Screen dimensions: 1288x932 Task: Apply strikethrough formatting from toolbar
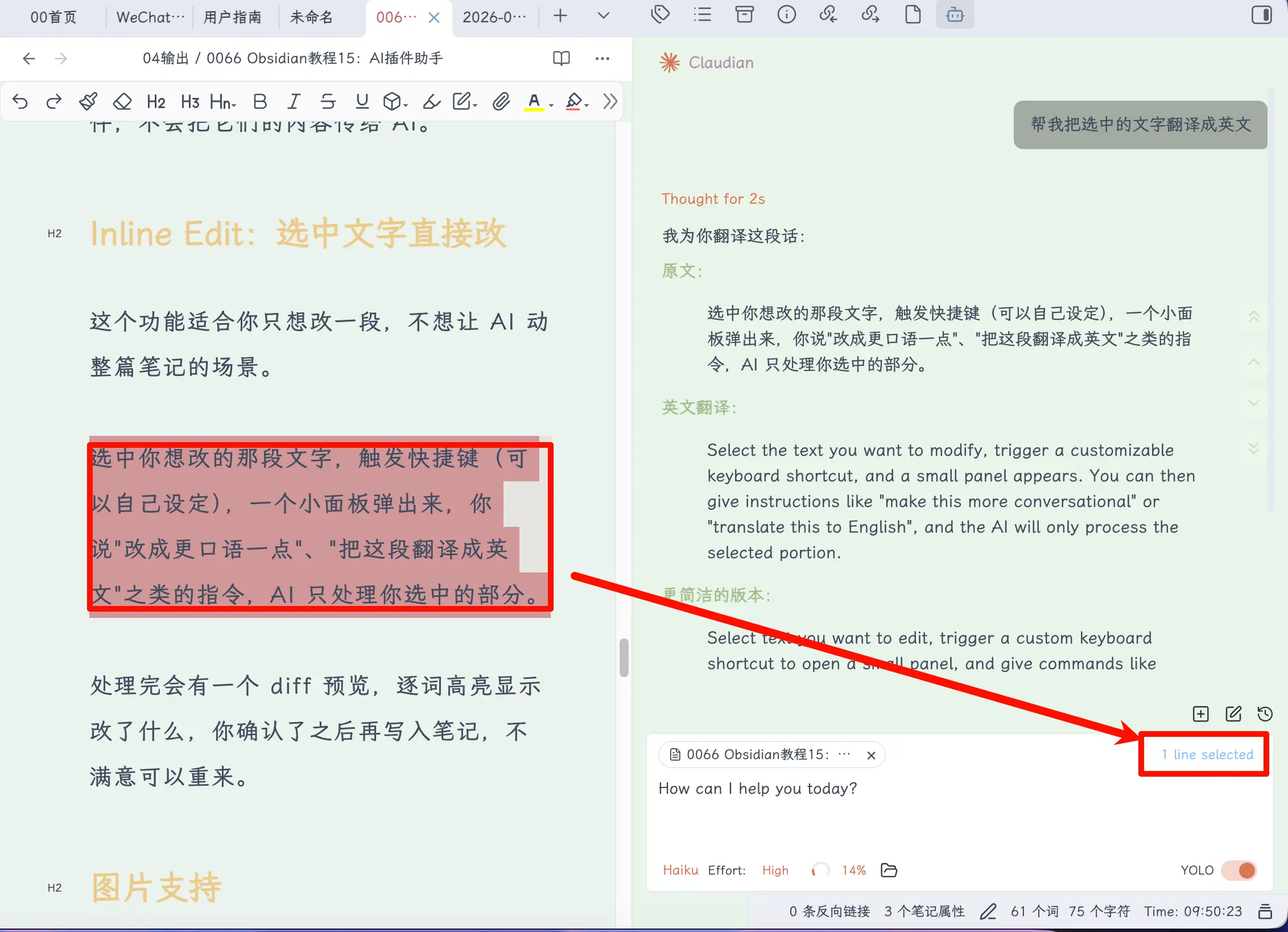328,102
